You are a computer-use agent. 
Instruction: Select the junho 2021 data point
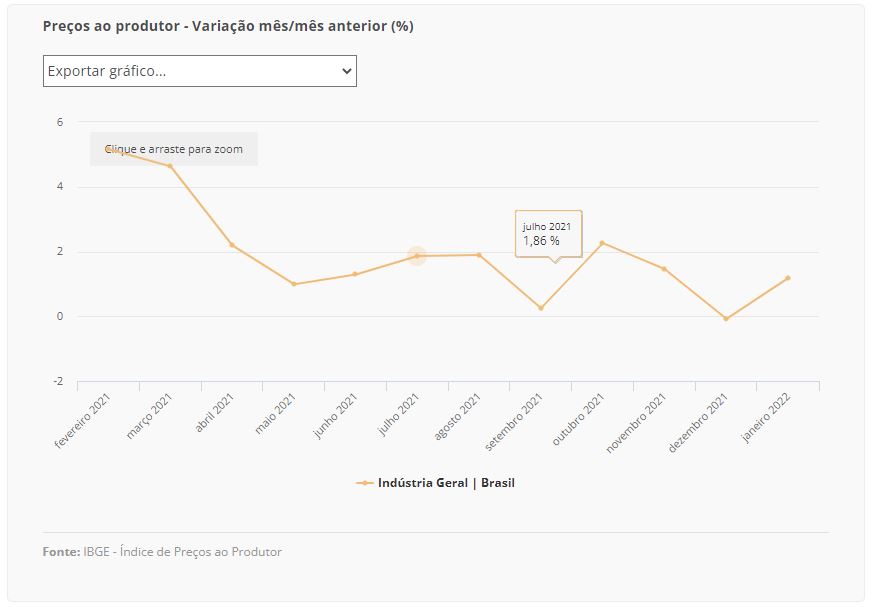point(355,274)
